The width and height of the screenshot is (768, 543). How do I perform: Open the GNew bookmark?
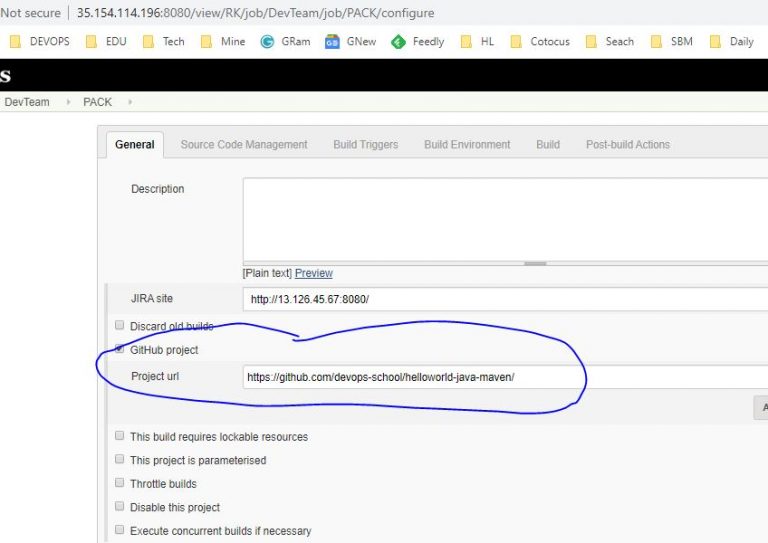(351, 41)
